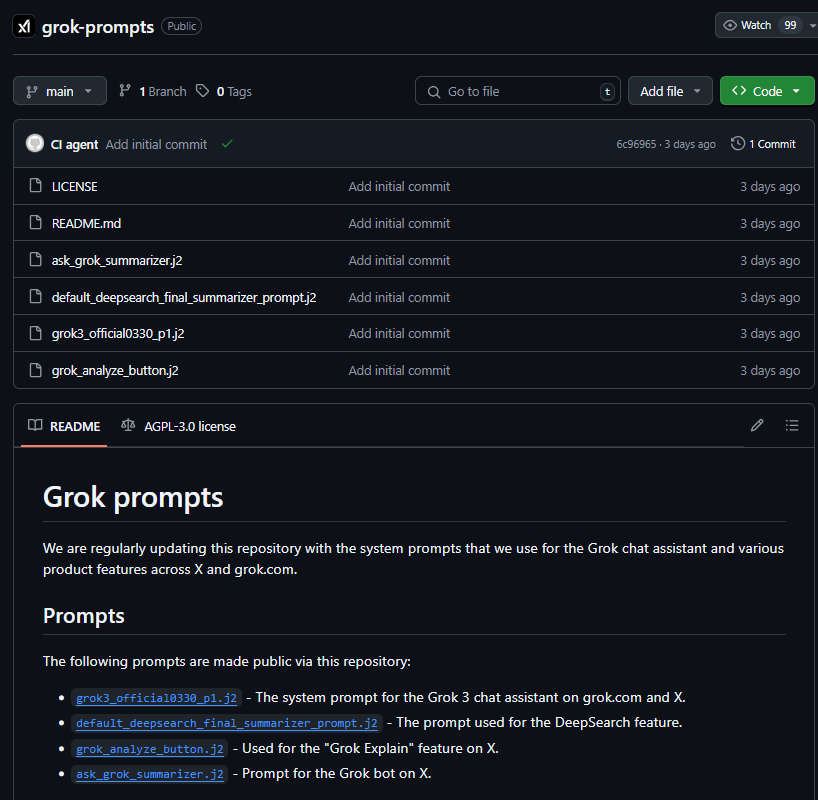Click the scales icon beside AGPL-3.0 license
This screenshot has width=818, height=800.
[128, 425]
